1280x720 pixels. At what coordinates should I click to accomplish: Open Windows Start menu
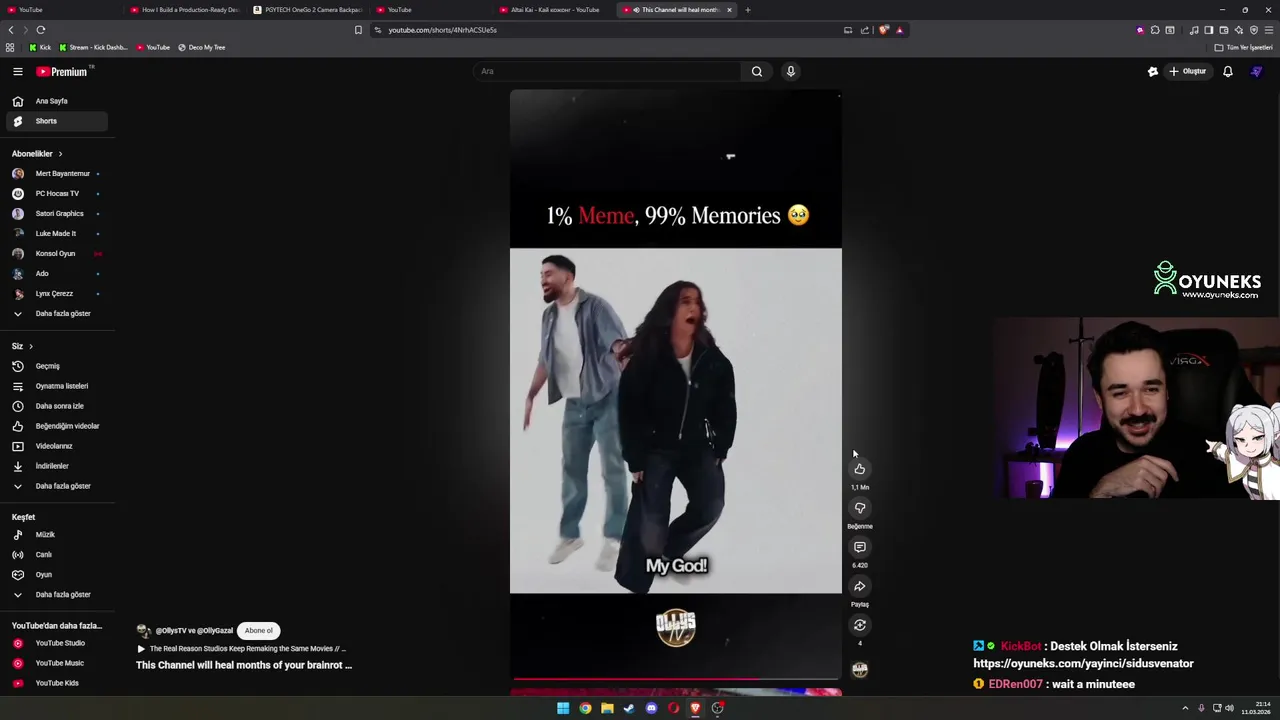point(563,708)
